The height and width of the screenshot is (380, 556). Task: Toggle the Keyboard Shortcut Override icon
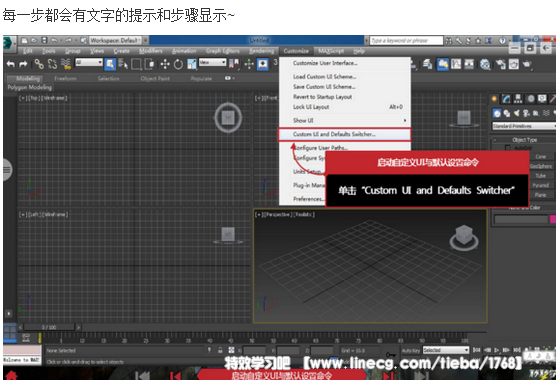click(x=263, y=64)
